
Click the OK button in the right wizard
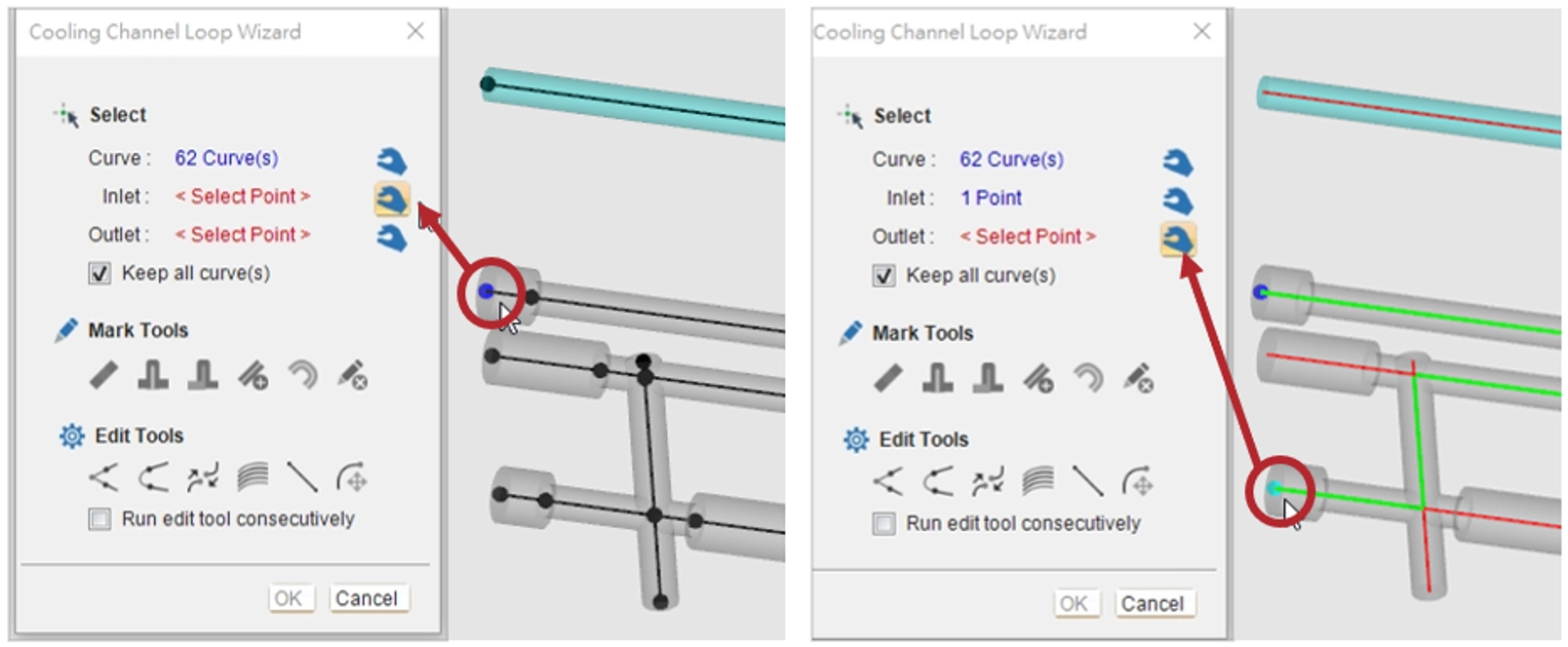click(1074, 603)
